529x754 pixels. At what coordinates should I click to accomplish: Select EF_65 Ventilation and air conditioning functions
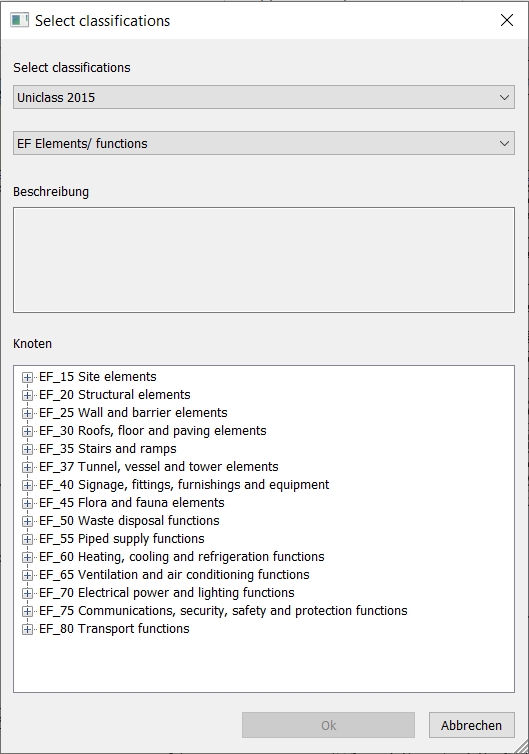[174, 575]
